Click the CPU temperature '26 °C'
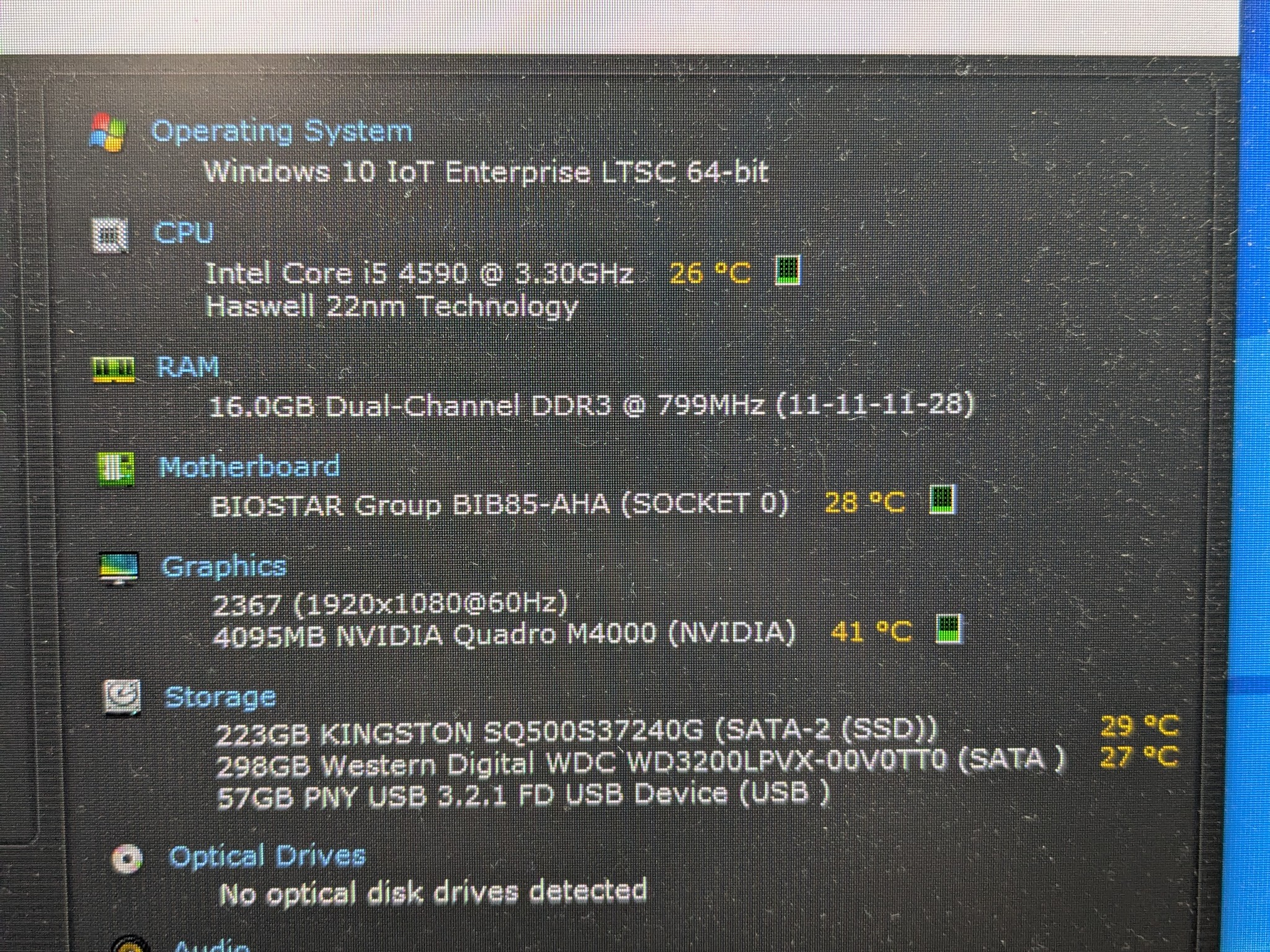 click(710, 273)
